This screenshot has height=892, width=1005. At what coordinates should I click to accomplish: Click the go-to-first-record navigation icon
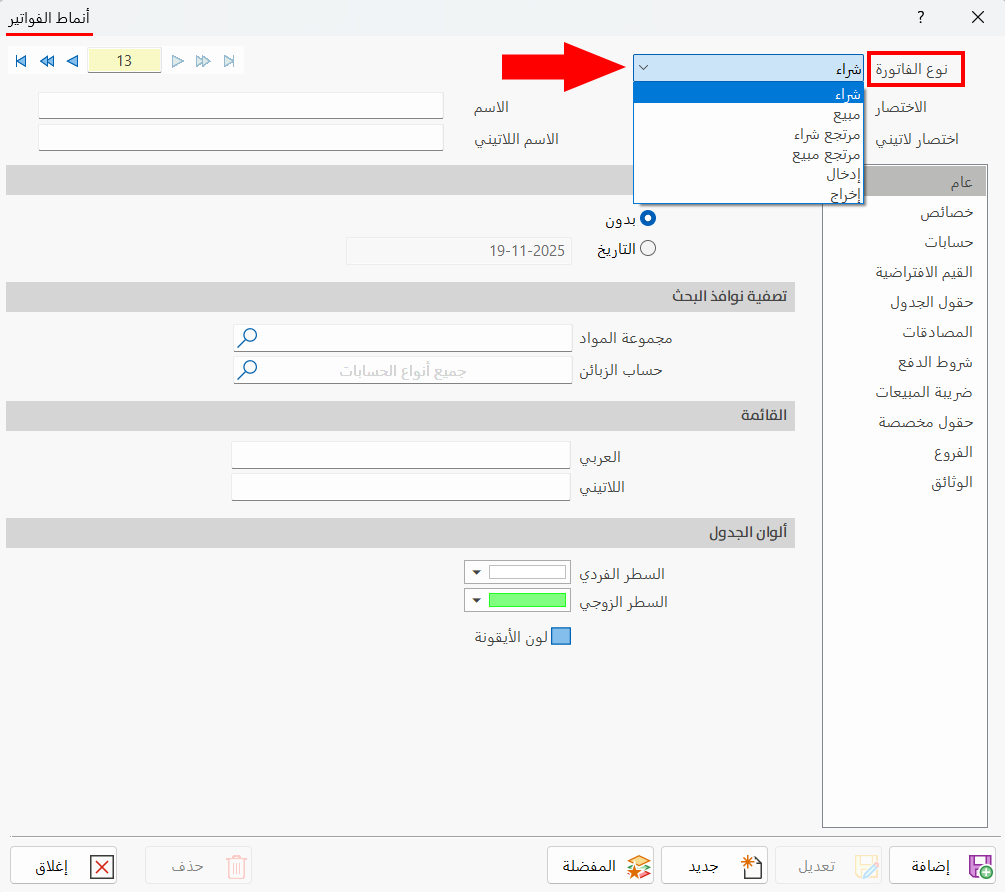[x=20, y=61]
